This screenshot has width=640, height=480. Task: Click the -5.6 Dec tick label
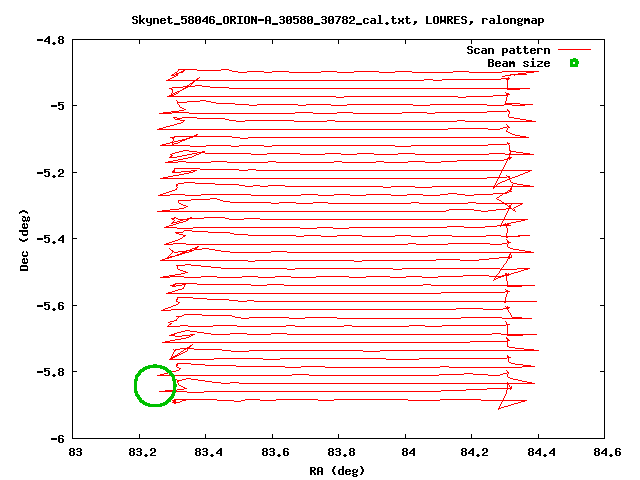click(x=51, y=305)
